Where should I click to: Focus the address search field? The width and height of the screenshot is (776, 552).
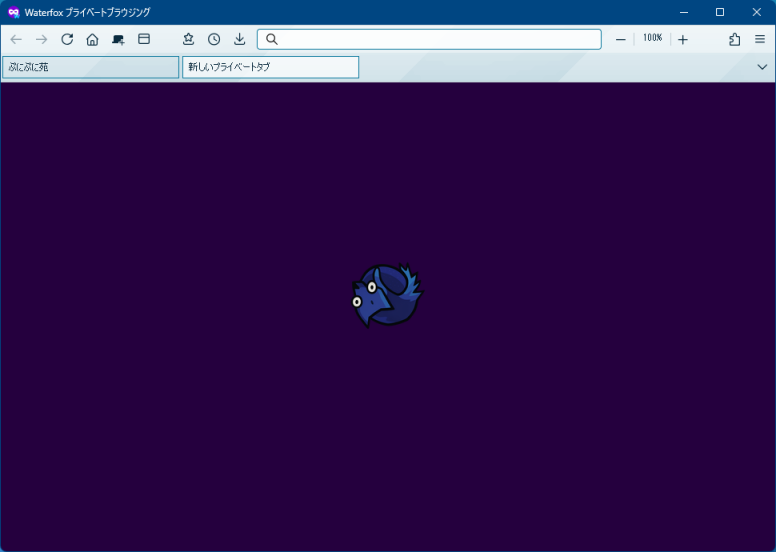[435, 39]
